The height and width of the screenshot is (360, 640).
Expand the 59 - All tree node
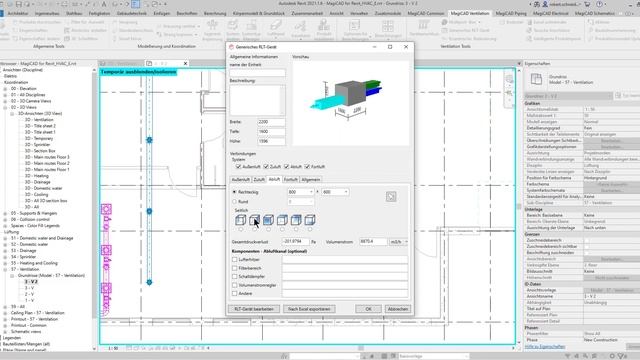point(5,307)
